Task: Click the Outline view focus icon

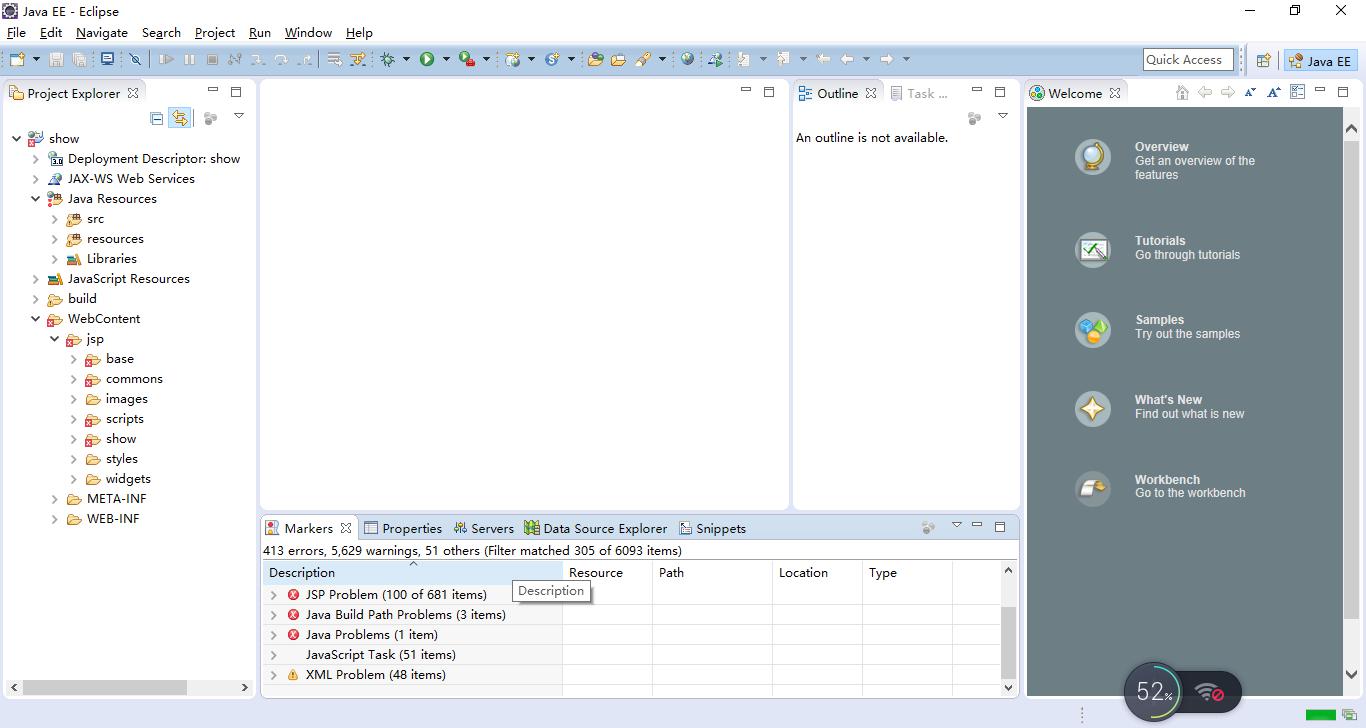Action: coord(975,118)
